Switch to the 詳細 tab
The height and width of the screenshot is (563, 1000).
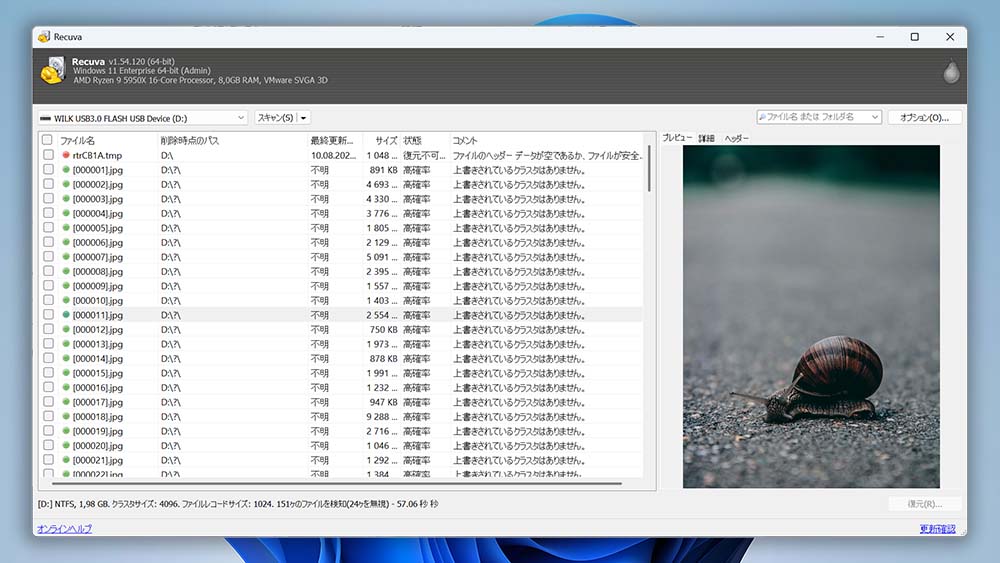tap(706, 138)
